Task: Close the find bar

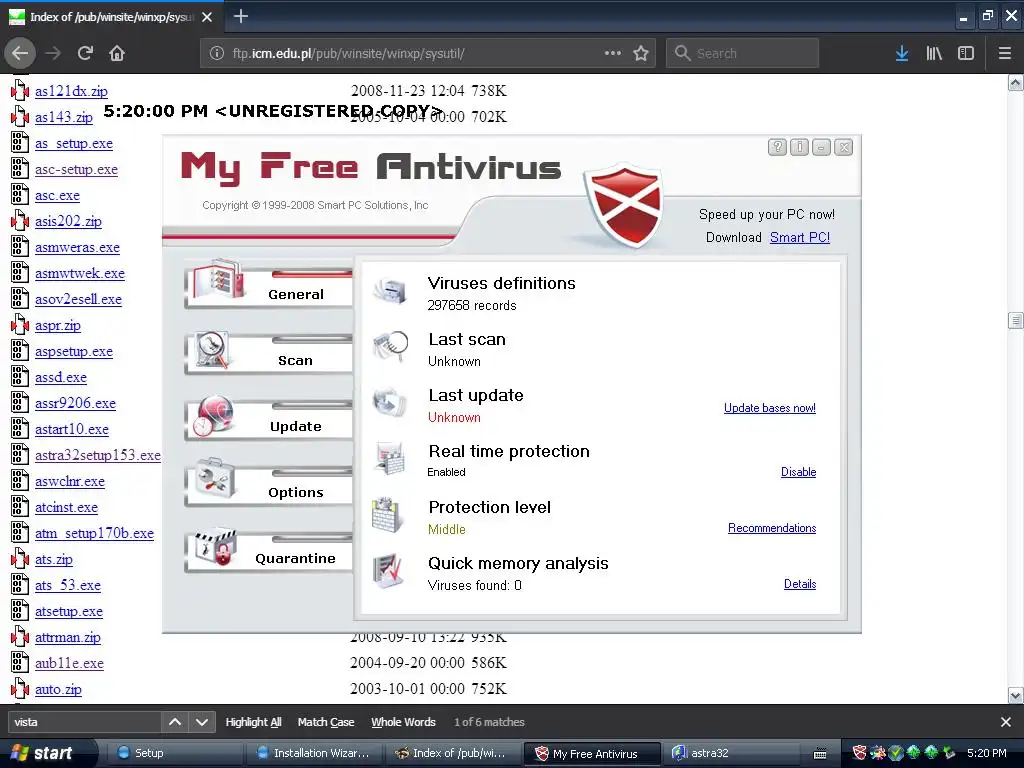Action: [1006, 722]
